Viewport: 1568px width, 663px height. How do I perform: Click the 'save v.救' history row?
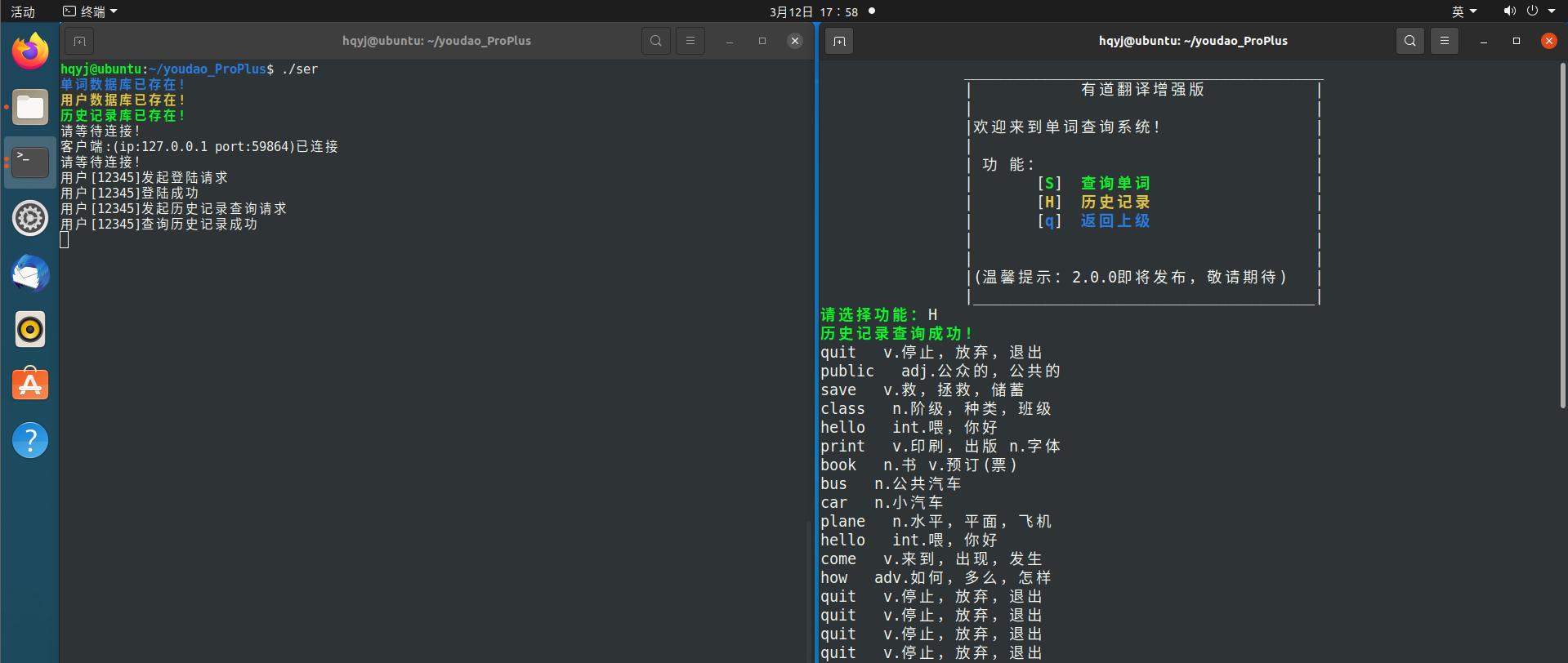click(922, 389)
